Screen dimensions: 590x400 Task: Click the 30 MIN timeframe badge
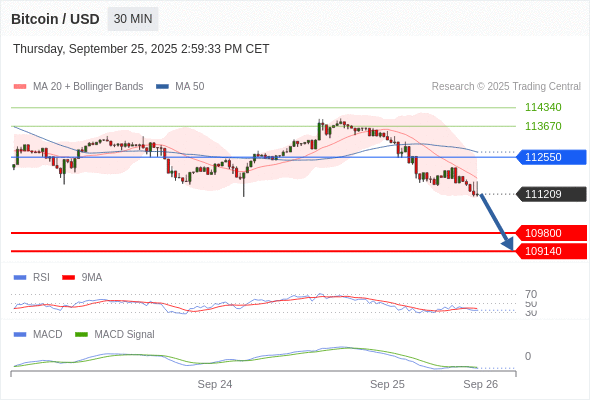[x=133, y=19]
